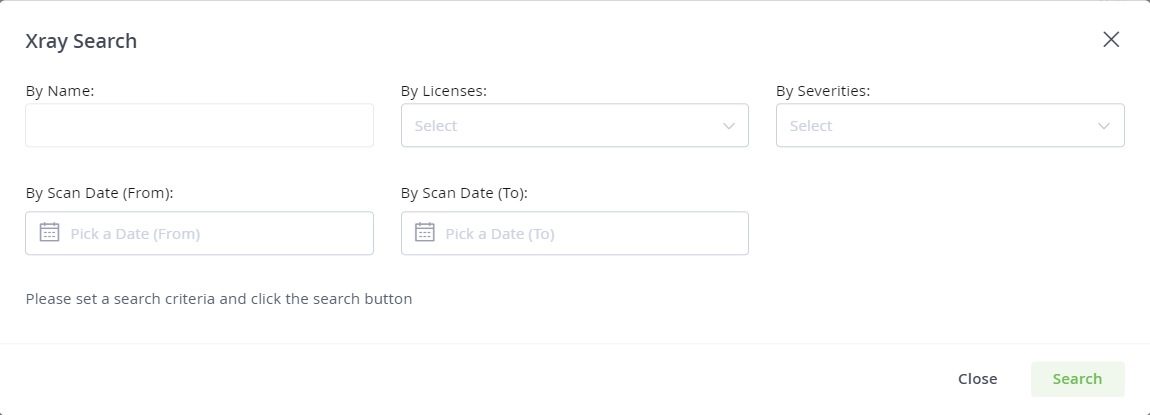Click the calendar icon in Scan Date (From)
The width and height of the screenshot is (1150, 415).
[49, 232]
